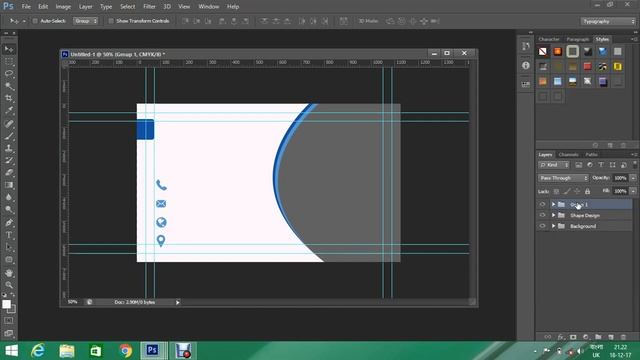Open the Filter menu
The height and width of the screenshot is (360, 640).
(x=149, y=7)
